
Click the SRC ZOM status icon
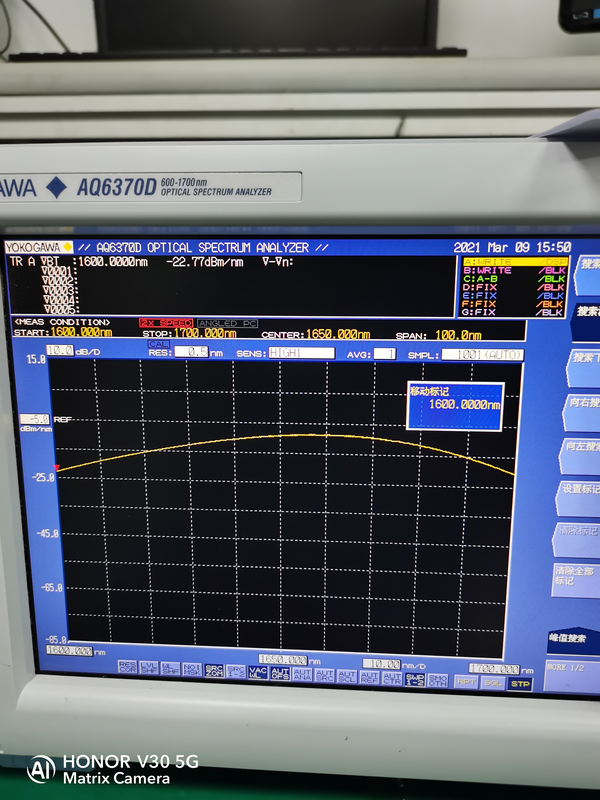[214, 670]
